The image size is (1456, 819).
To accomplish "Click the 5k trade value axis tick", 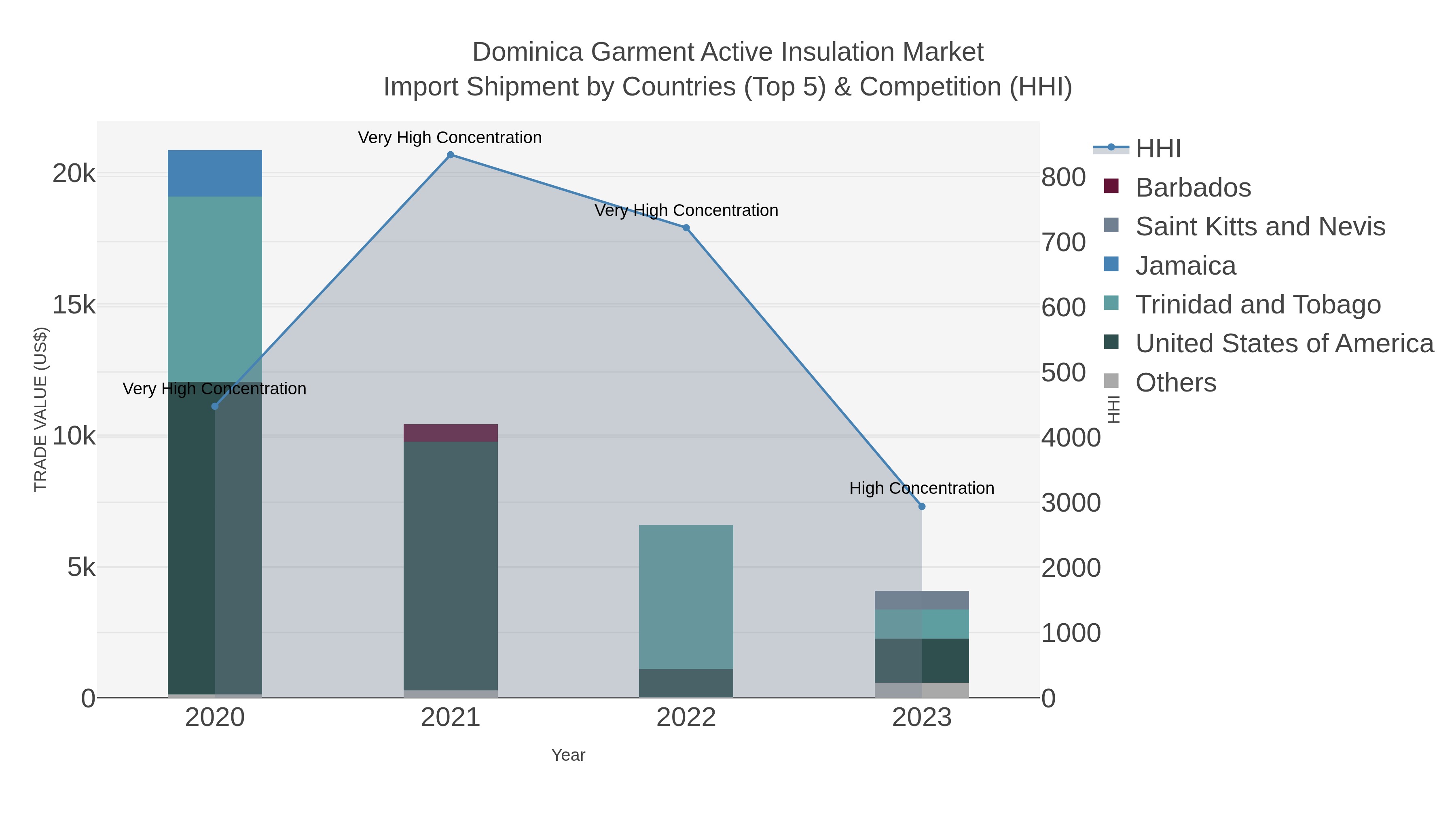I will (x=81, y=567).
